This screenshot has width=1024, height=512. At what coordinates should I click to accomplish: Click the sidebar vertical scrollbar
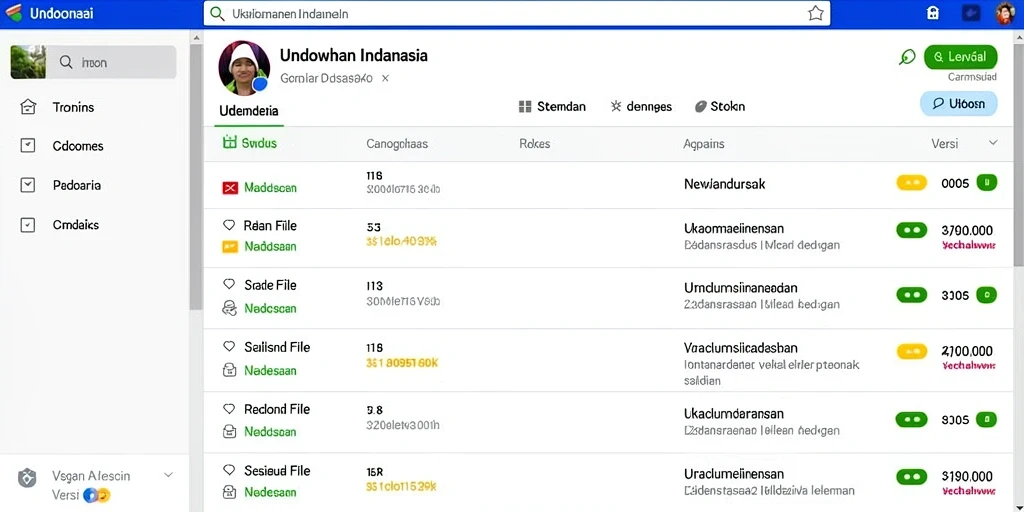click(196, 176)
